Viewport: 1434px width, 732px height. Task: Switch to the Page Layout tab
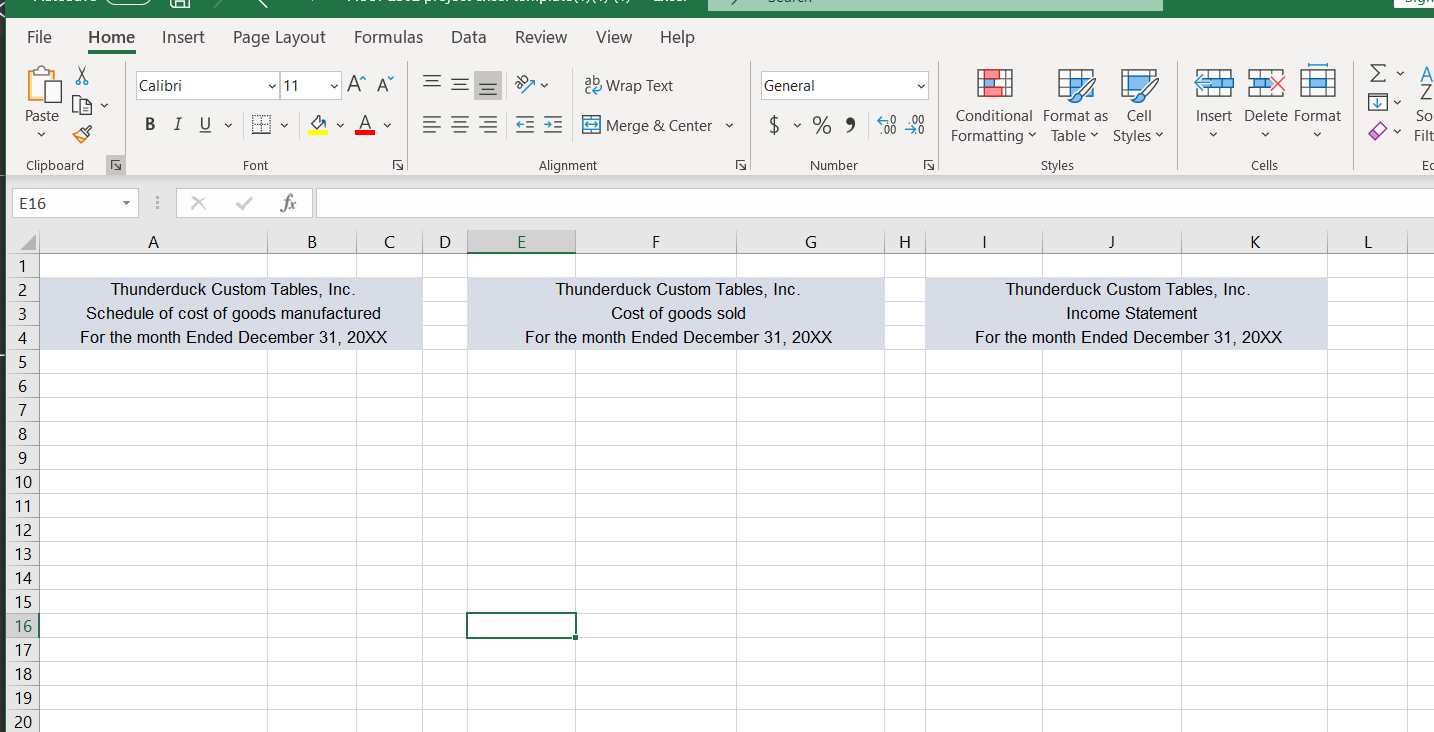click(279, 37)
